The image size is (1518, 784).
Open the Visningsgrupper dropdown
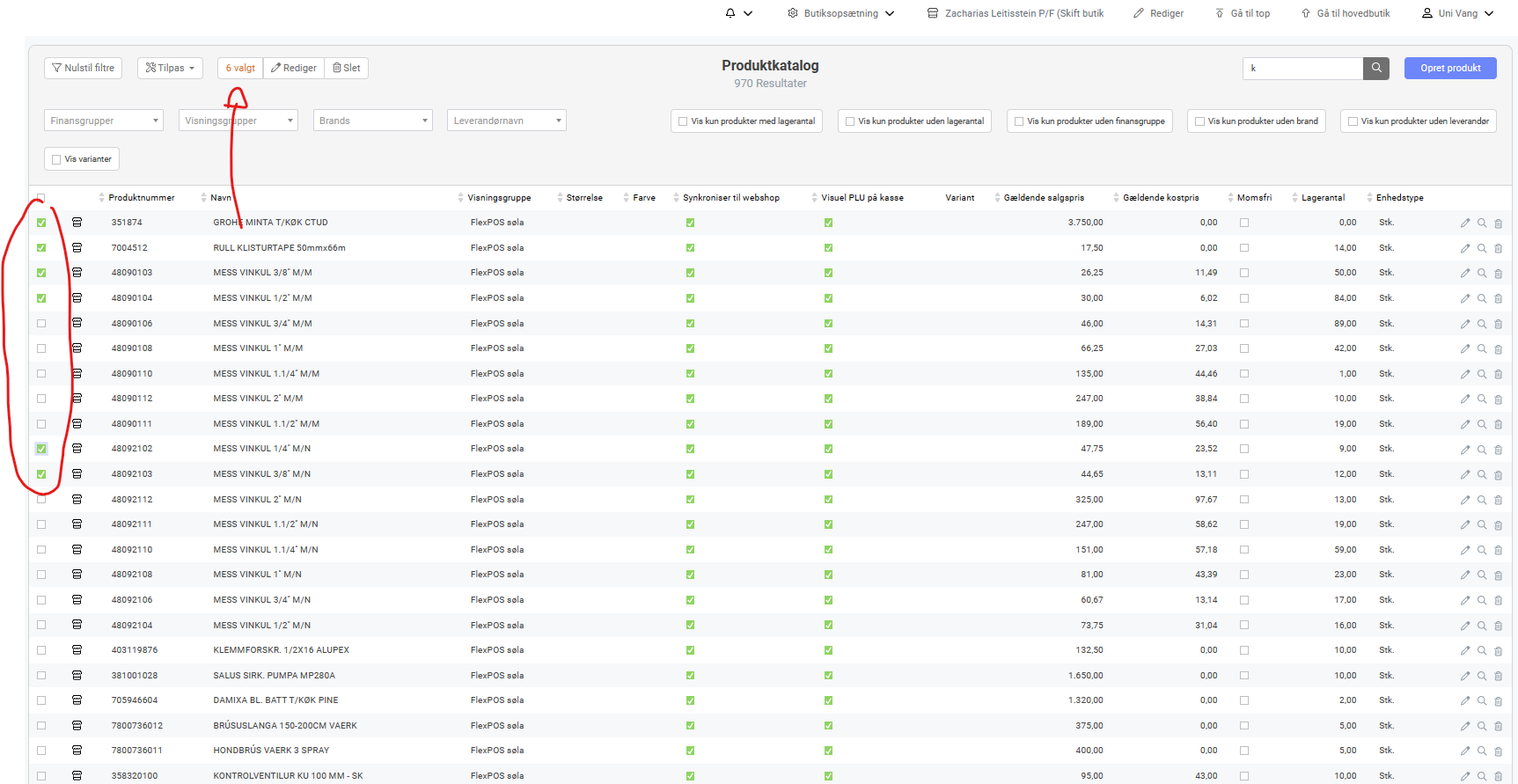pyautogui.click(x=238, y=121)
